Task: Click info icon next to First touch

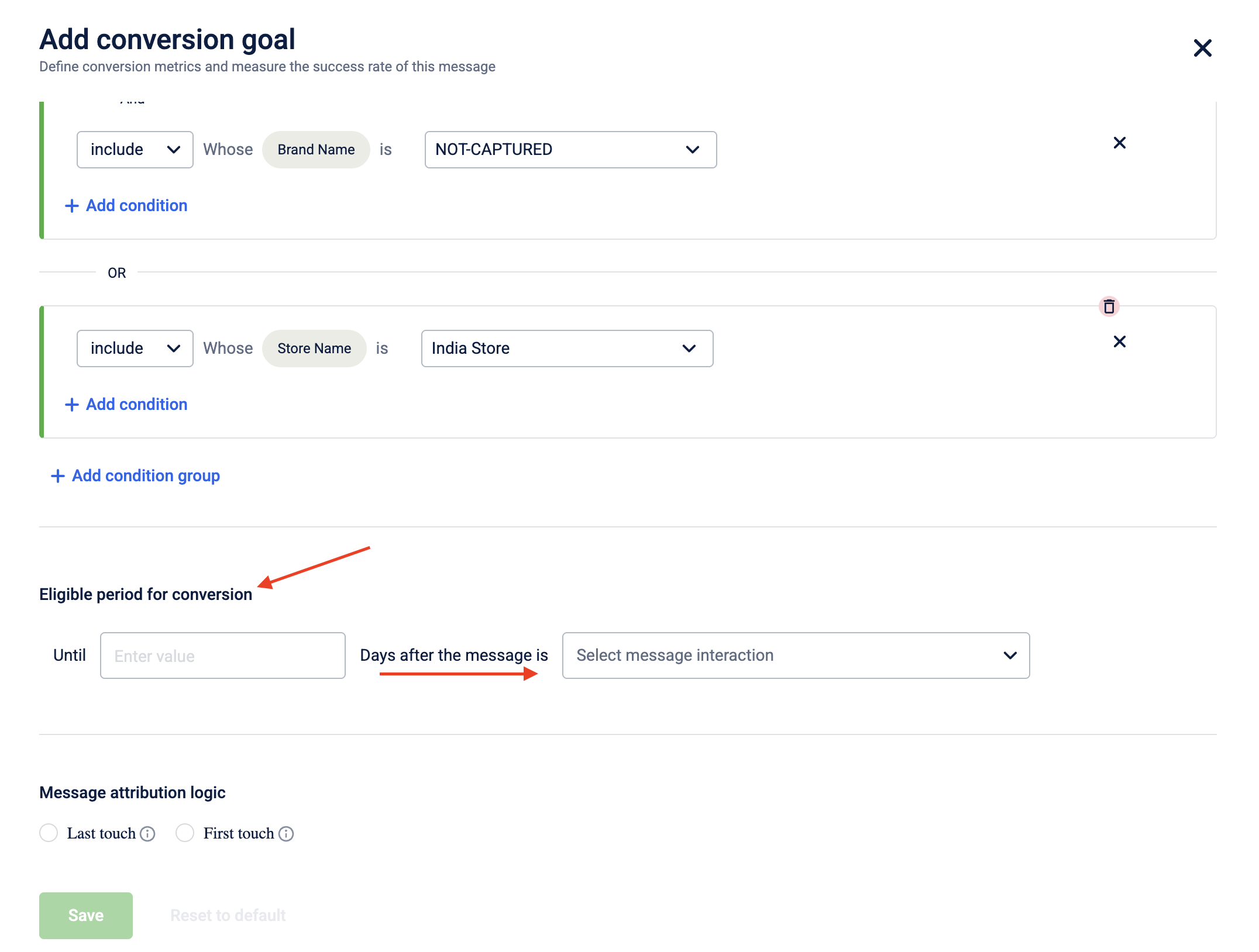Action: (x=286, y=834)
